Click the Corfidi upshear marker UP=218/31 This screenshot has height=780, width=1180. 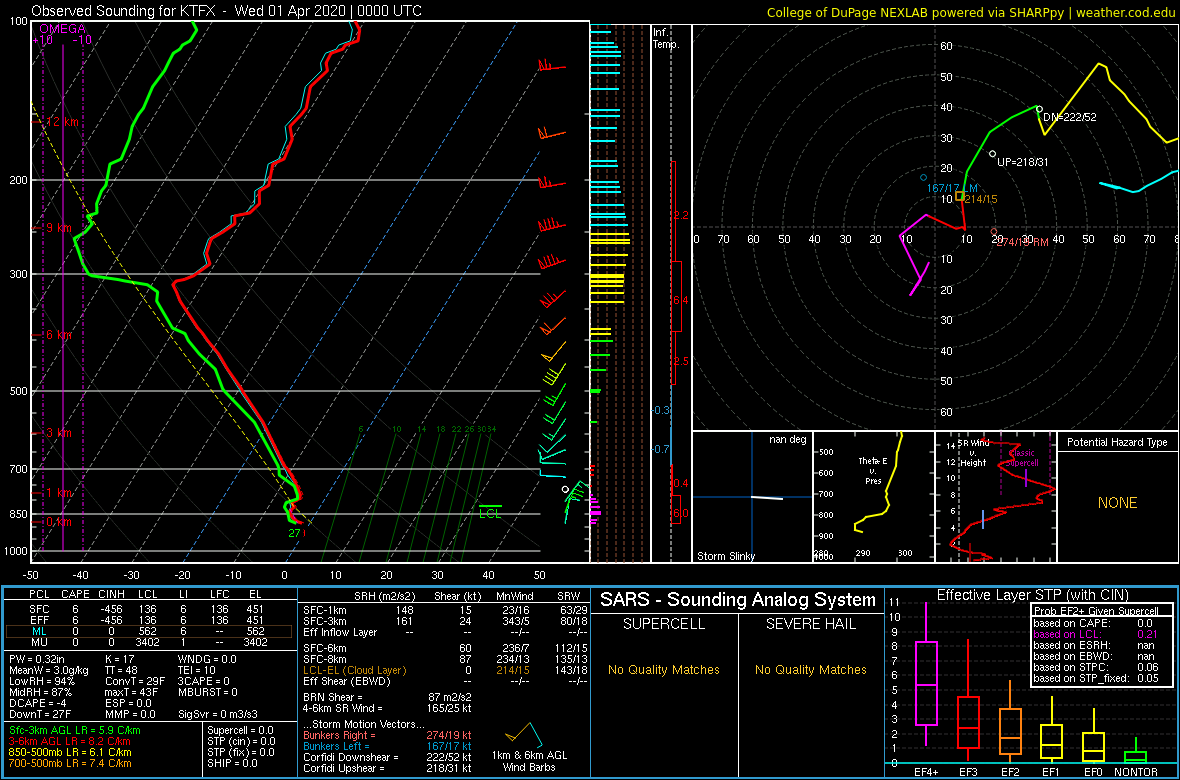pos(992,154)
